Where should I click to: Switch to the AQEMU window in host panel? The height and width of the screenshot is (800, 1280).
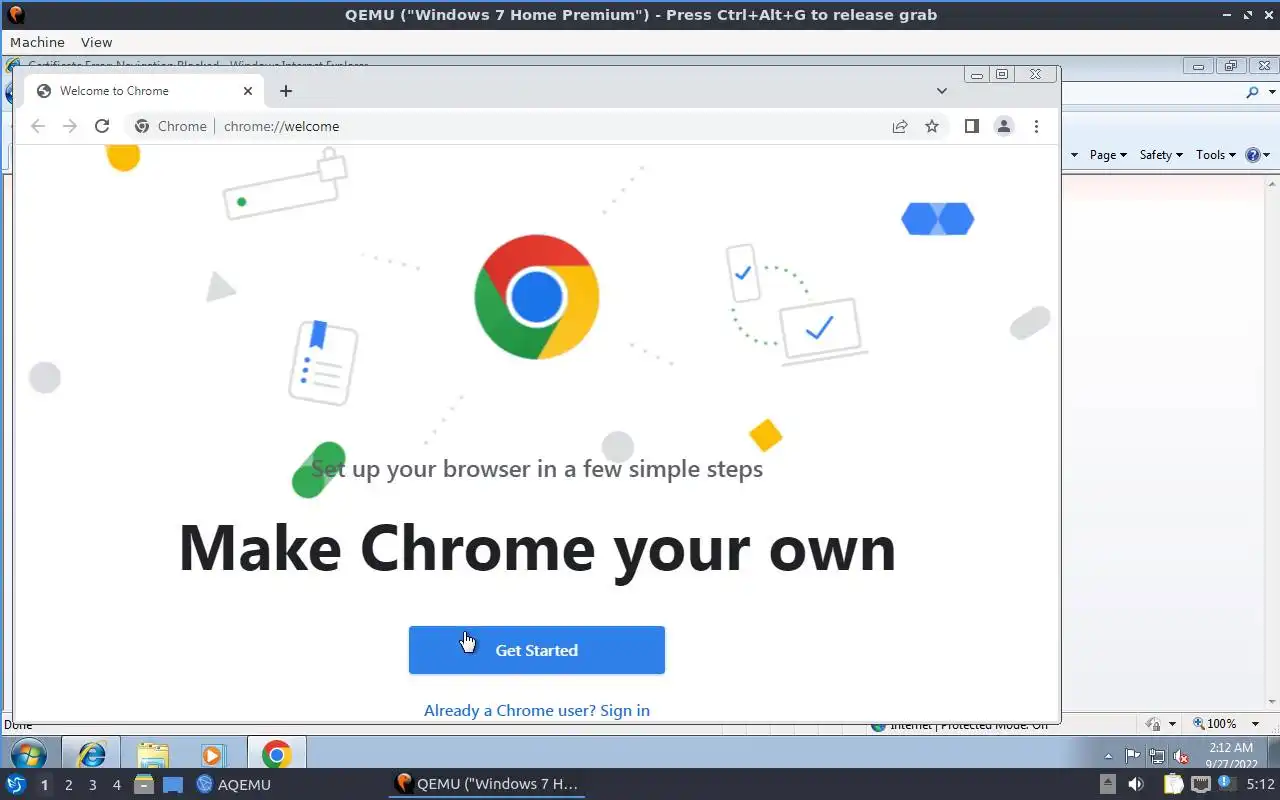[234, 784]
